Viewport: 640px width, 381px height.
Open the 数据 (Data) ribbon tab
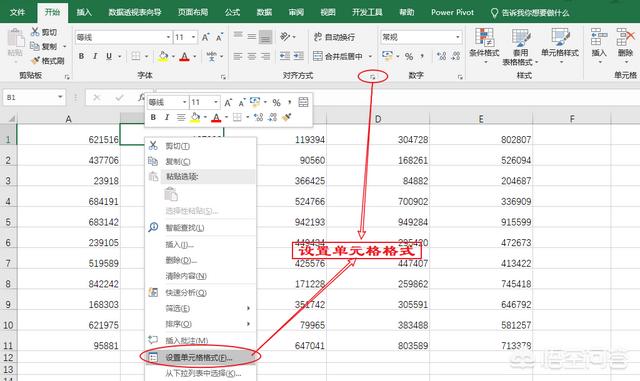(x=264, y=12)
